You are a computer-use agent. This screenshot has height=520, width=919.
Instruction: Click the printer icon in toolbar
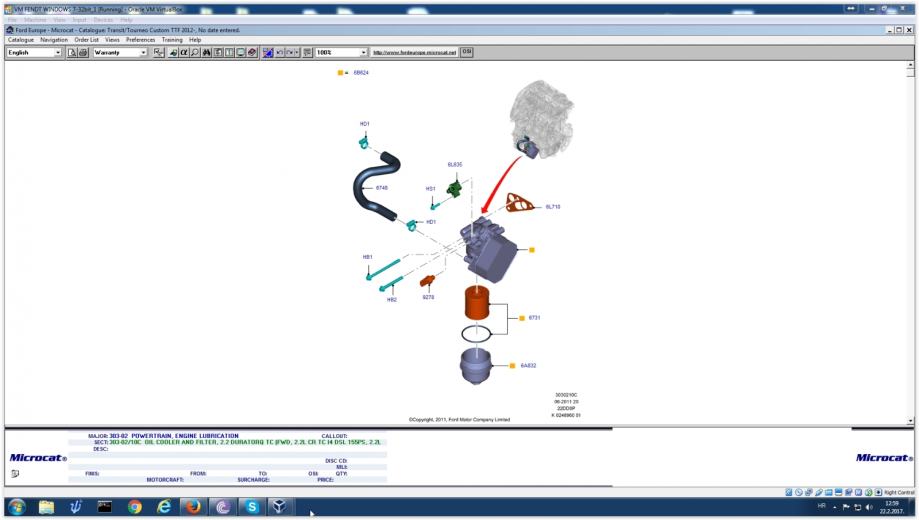83,53
